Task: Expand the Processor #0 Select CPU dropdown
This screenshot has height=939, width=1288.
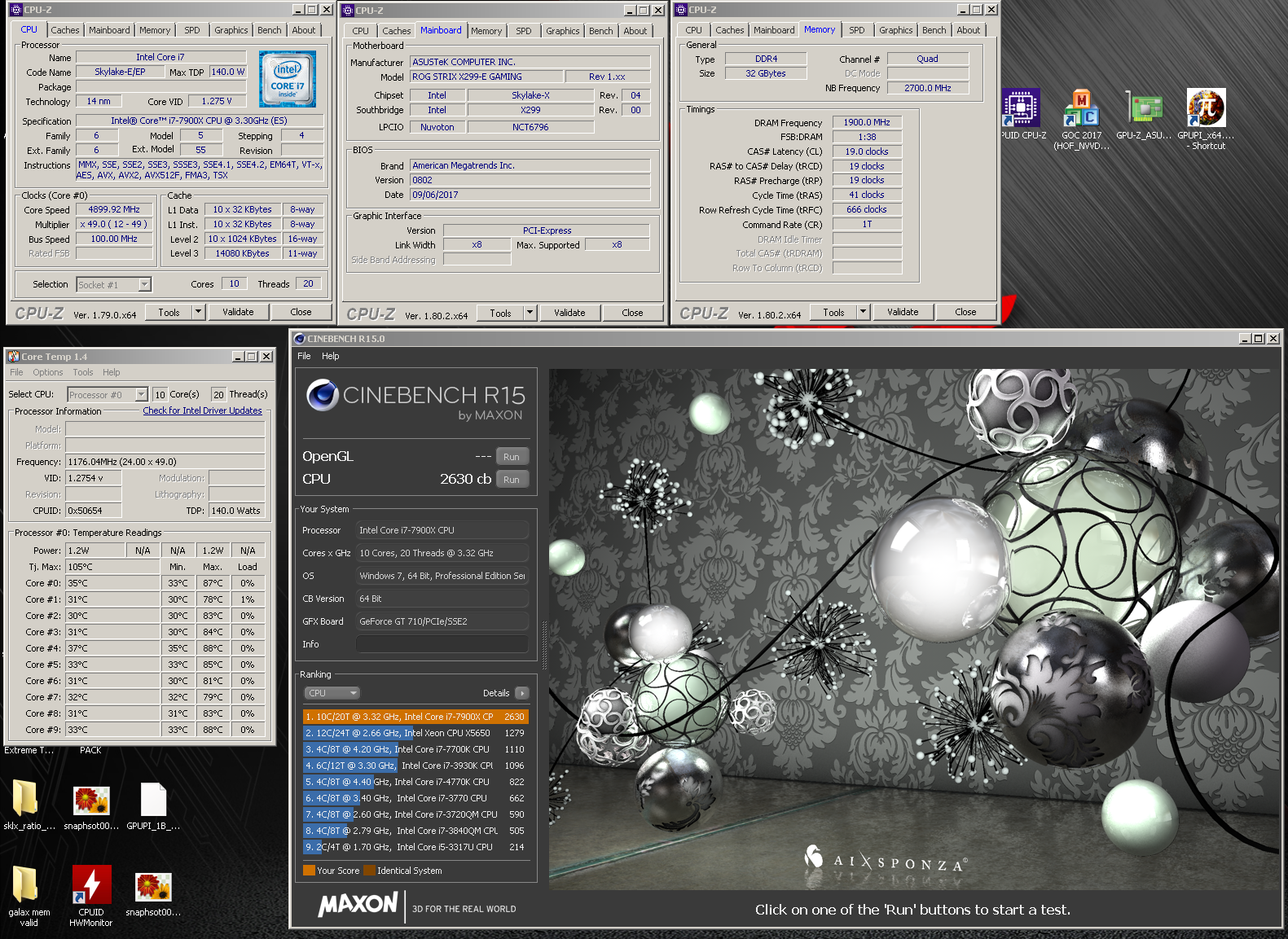Action: 141,394
